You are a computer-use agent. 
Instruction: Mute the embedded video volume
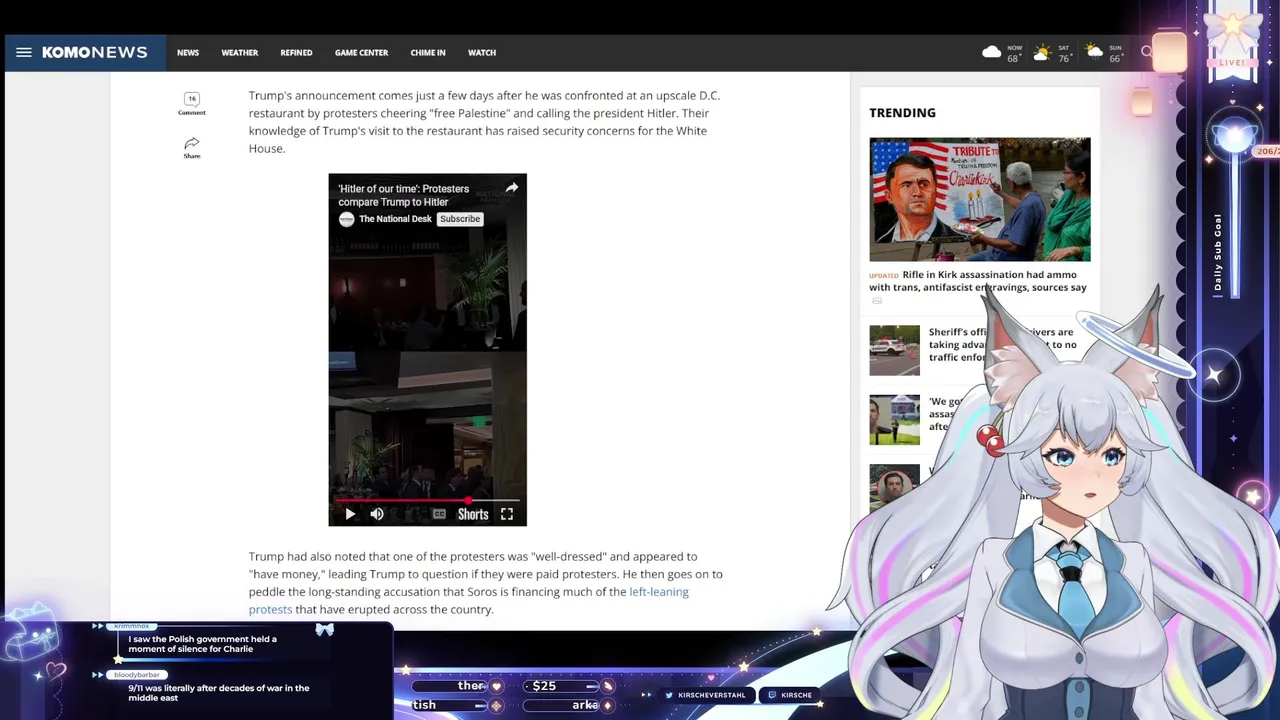pos(377,514)
